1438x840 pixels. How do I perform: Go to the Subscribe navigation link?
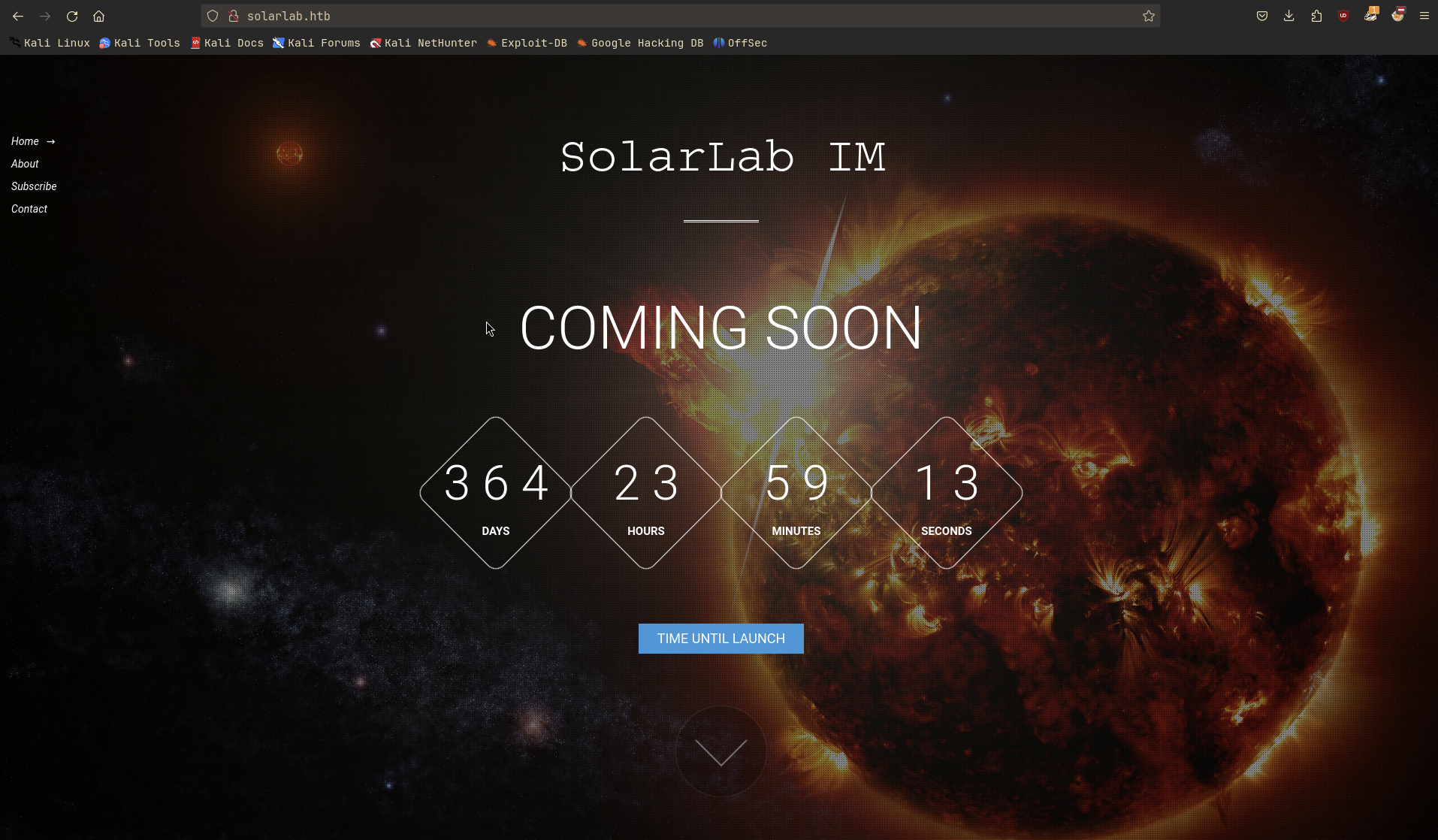34,186
